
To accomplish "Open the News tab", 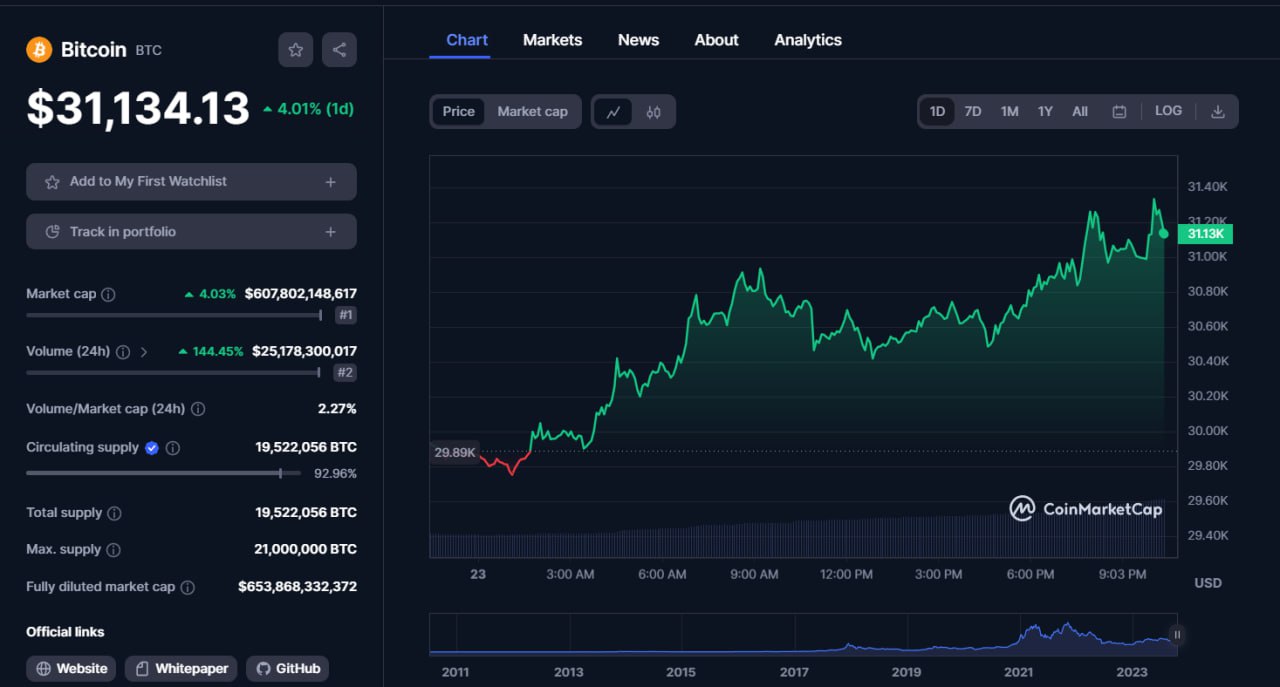I will point(638,40).
